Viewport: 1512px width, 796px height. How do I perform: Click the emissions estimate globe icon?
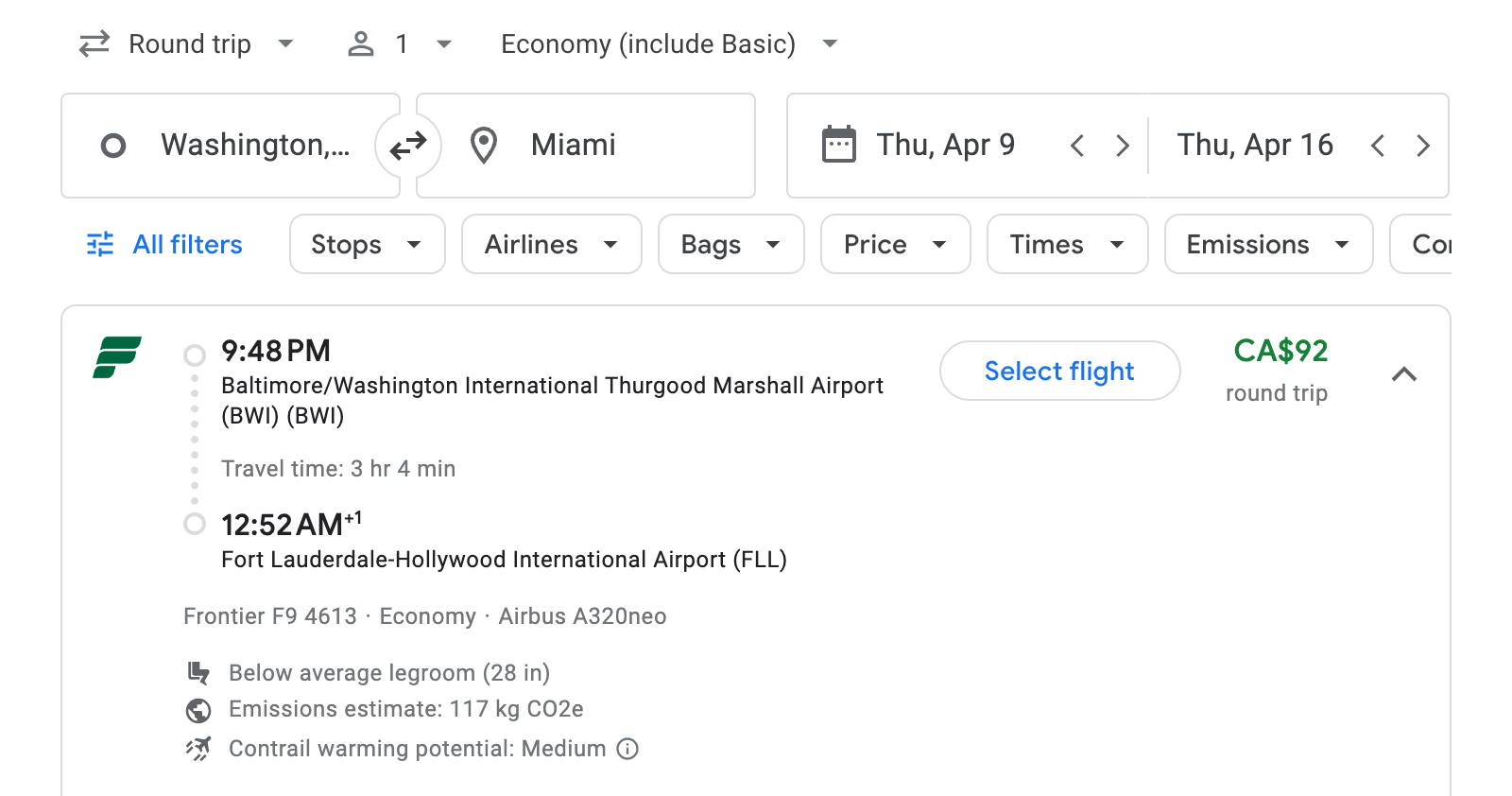(x=198, y=710)
